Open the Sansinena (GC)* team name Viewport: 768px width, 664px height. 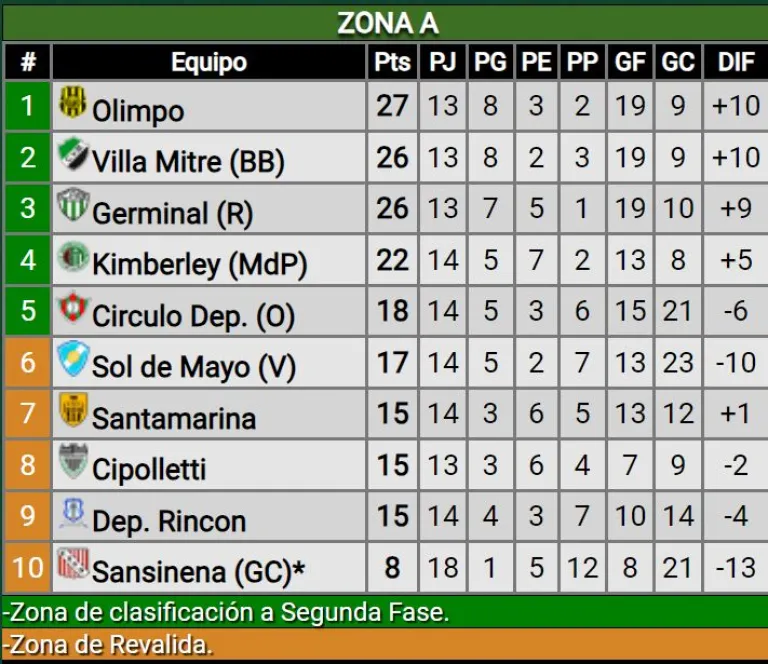point(198,572)
